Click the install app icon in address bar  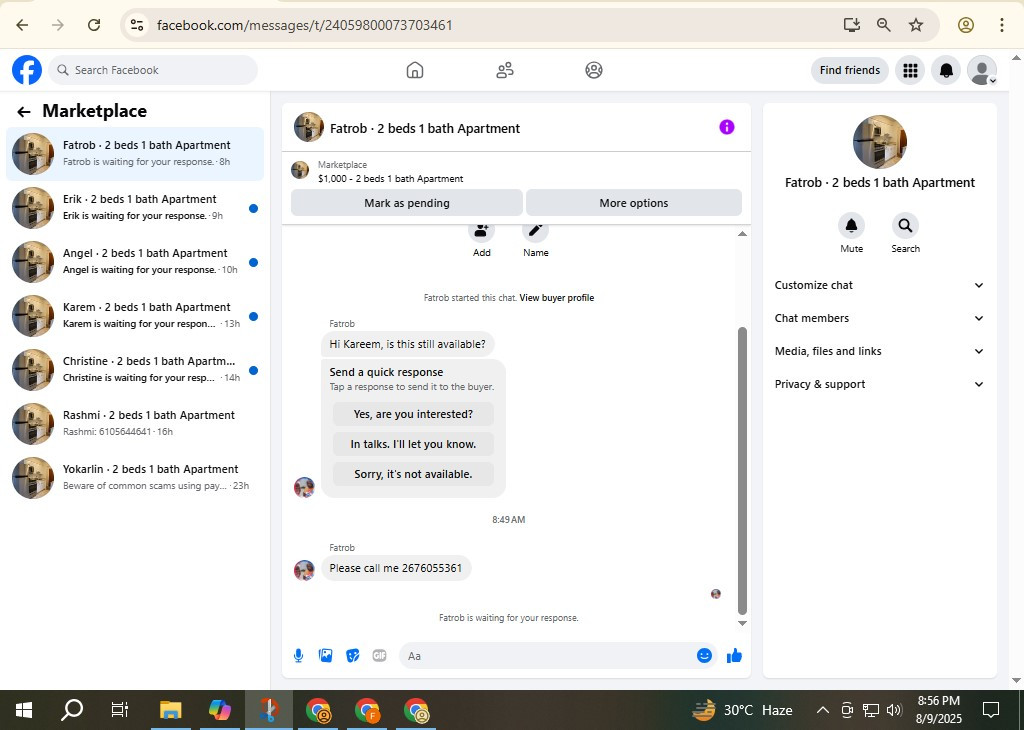pos(852,25)
